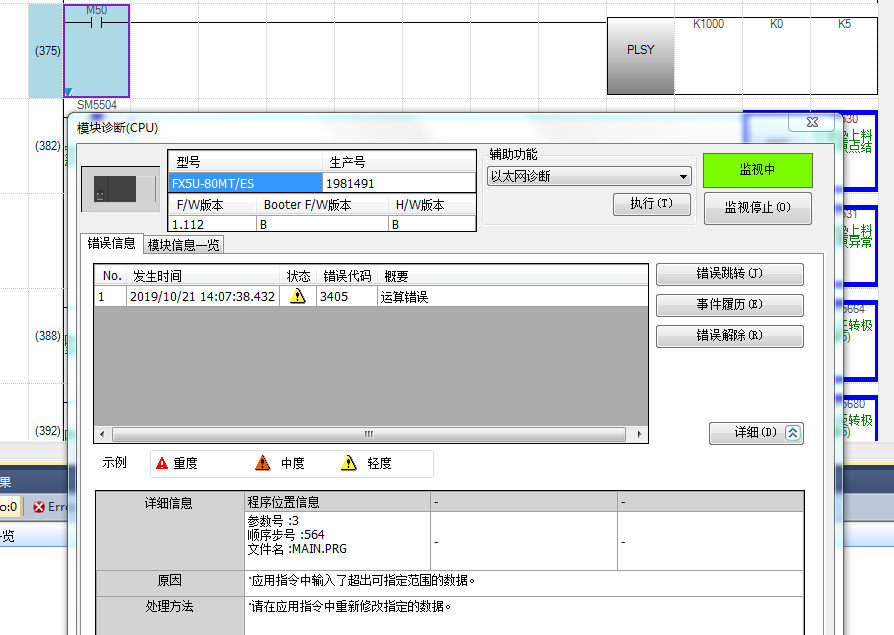Open 事件履历 event history
894x635 pixels.
[x=729, y=305]
